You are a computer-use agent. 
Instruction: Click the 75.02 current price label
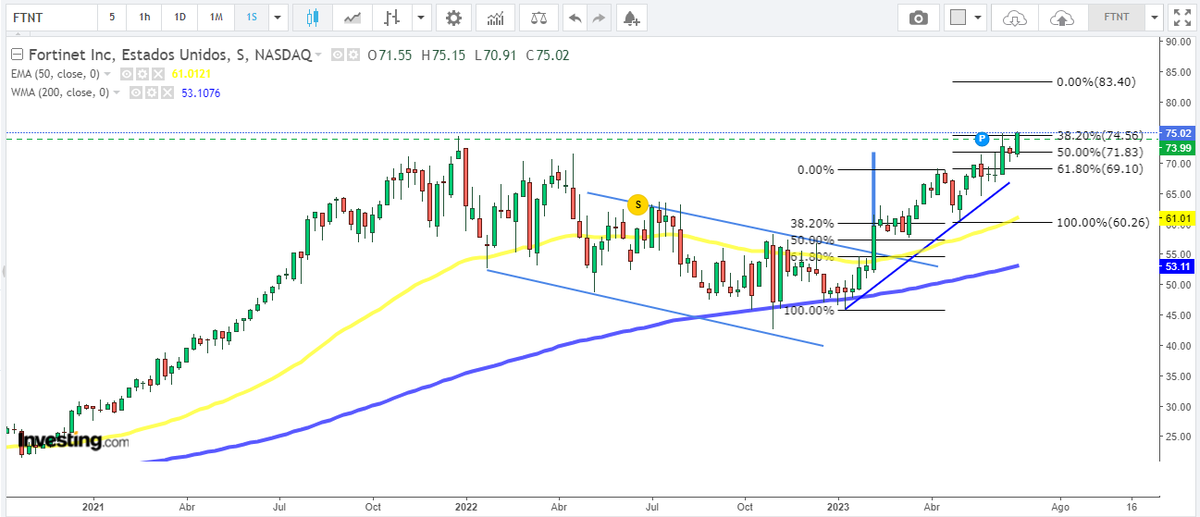(x=1178, y=134)
